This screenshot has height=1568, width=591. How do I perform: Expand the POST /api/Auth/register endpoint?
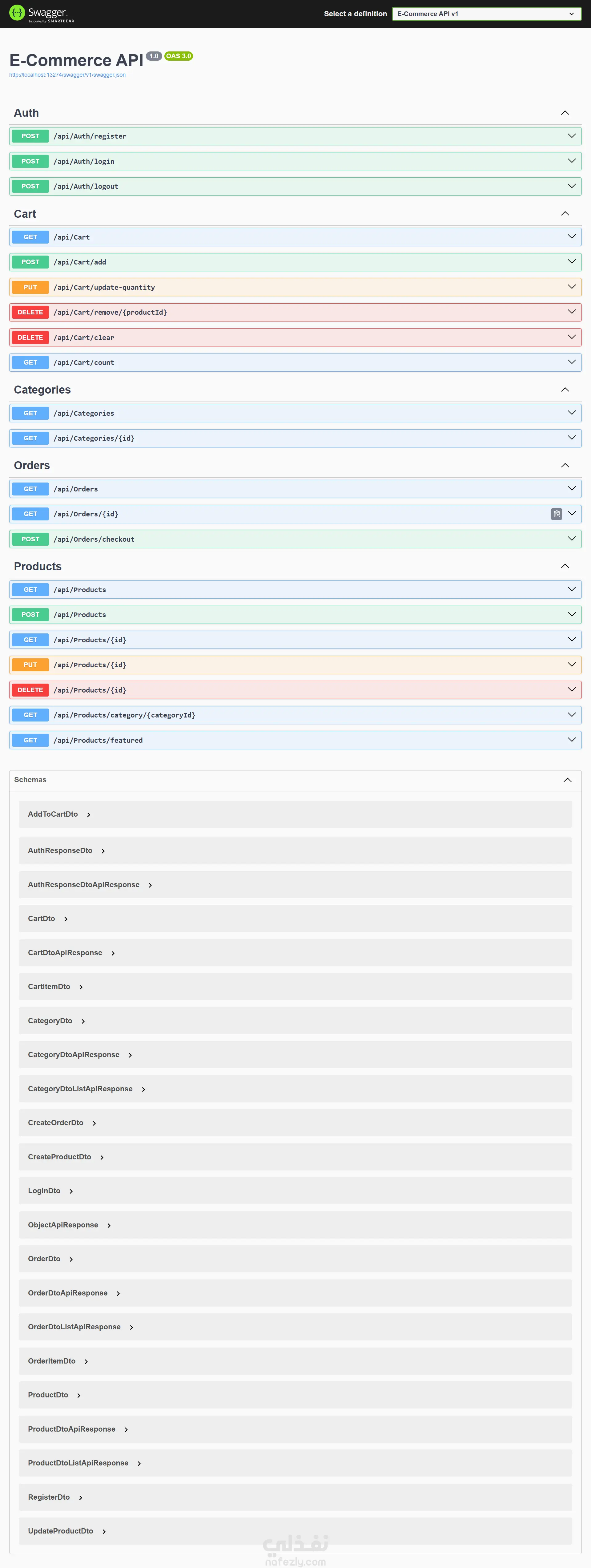click(572, 136)
